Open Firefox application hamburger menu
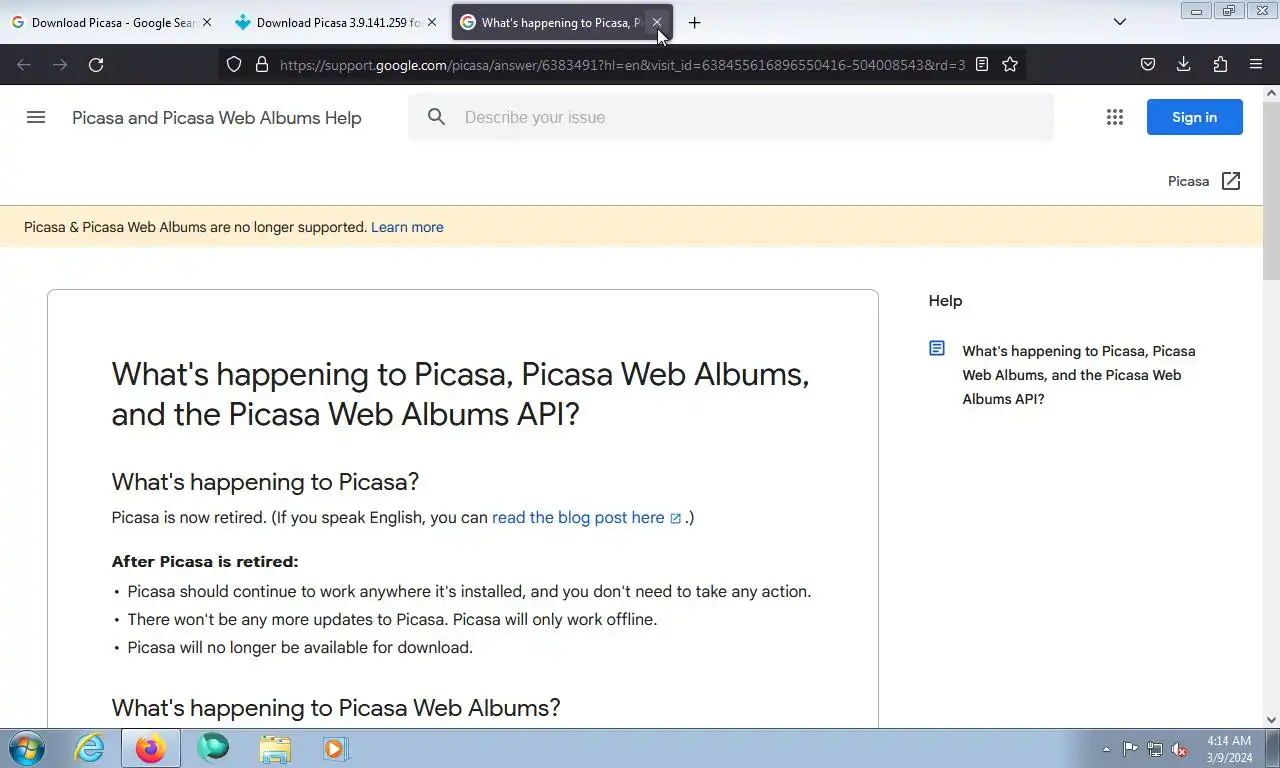 coord(1256,64)
